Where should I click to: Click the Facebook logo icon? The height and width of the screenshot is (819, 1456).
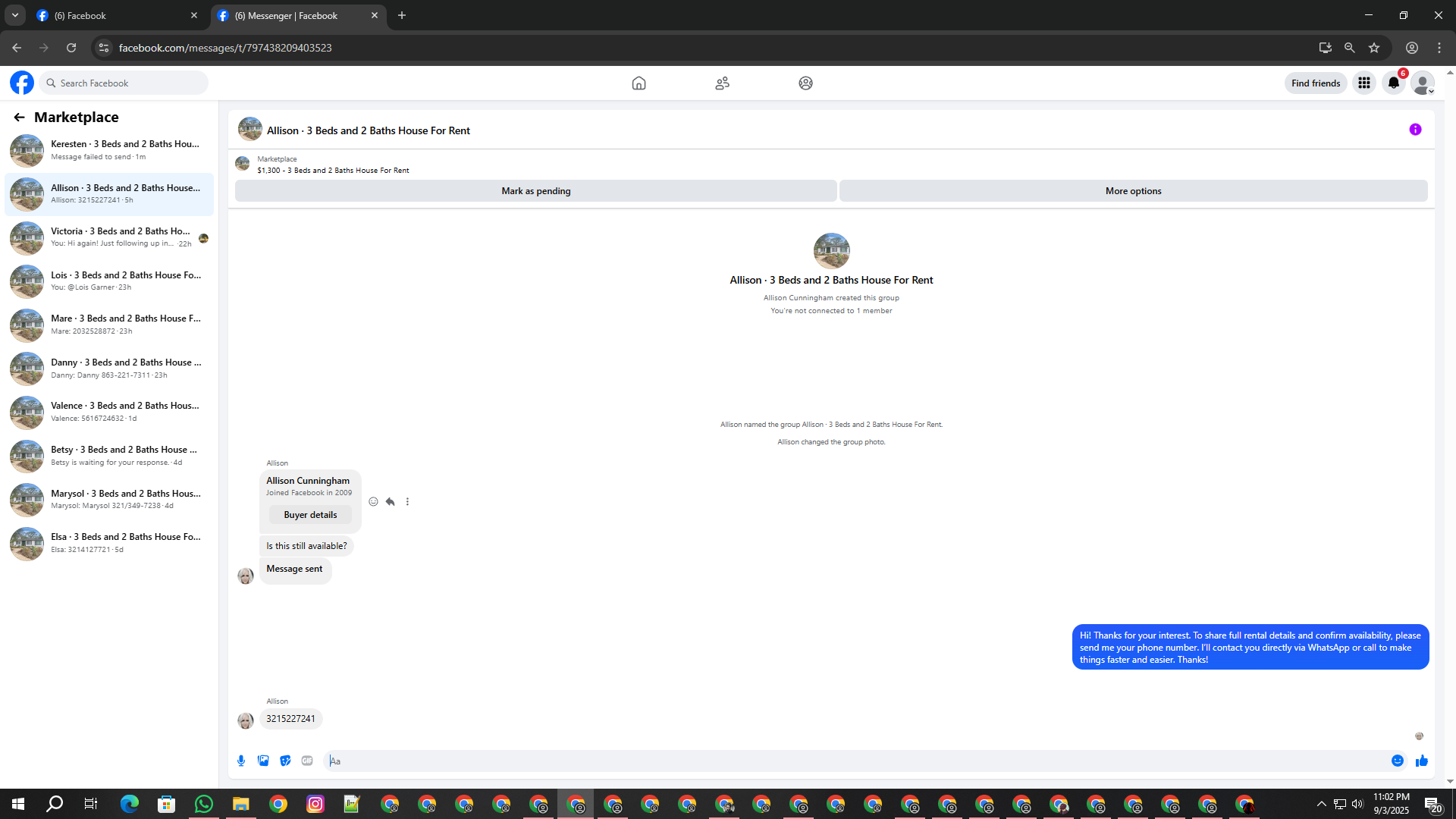click(x=22, y=83)
